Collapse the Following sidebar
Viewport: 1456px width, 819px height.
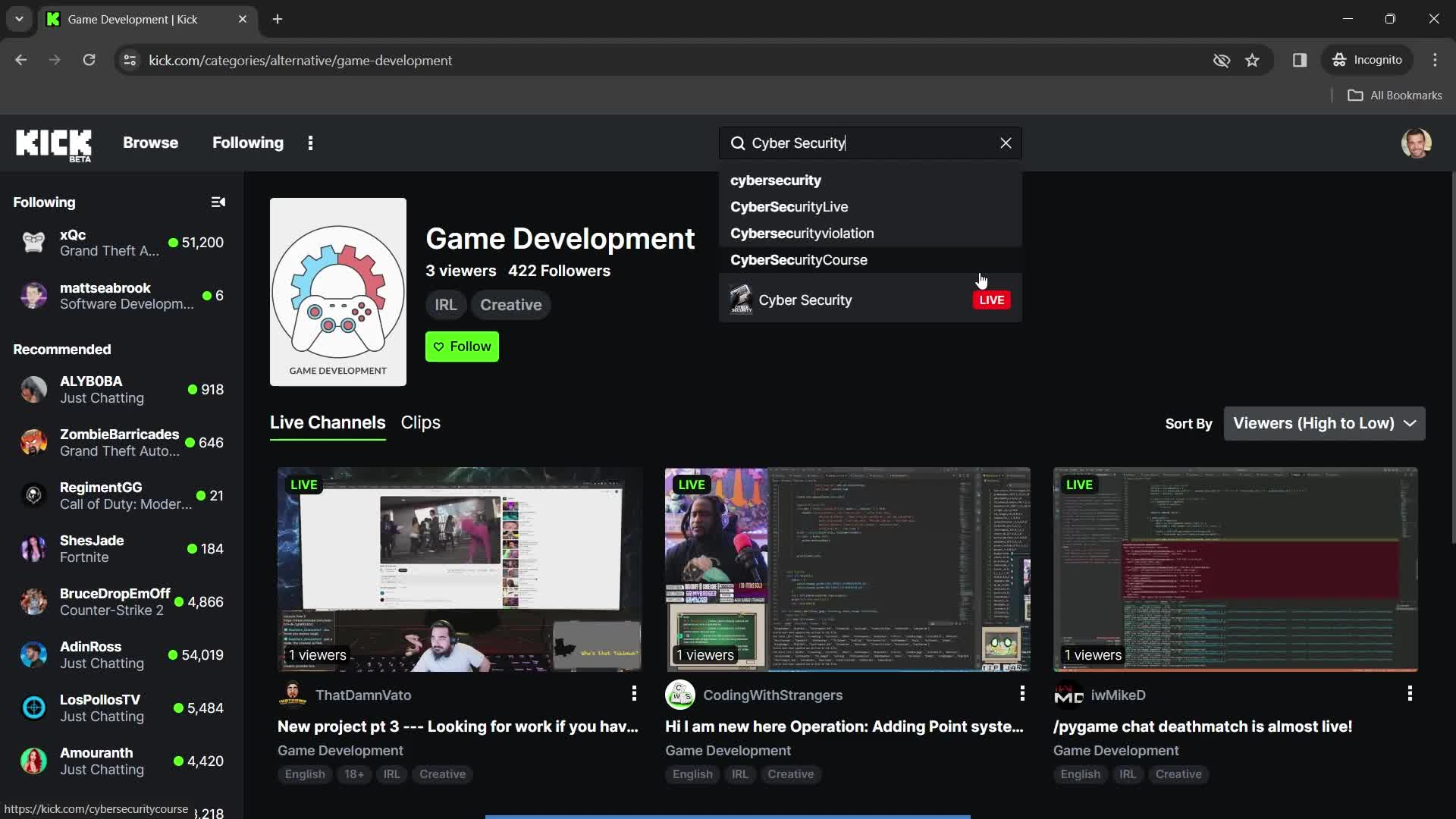(218, 202)
